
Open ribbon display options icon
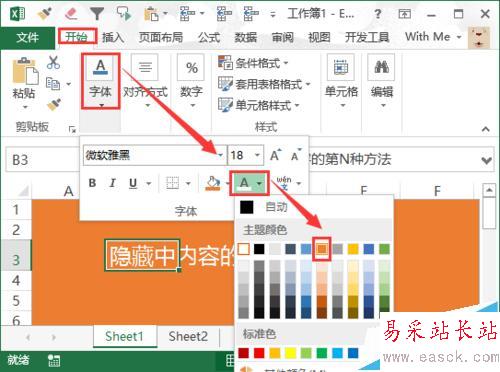coord(404,14)
